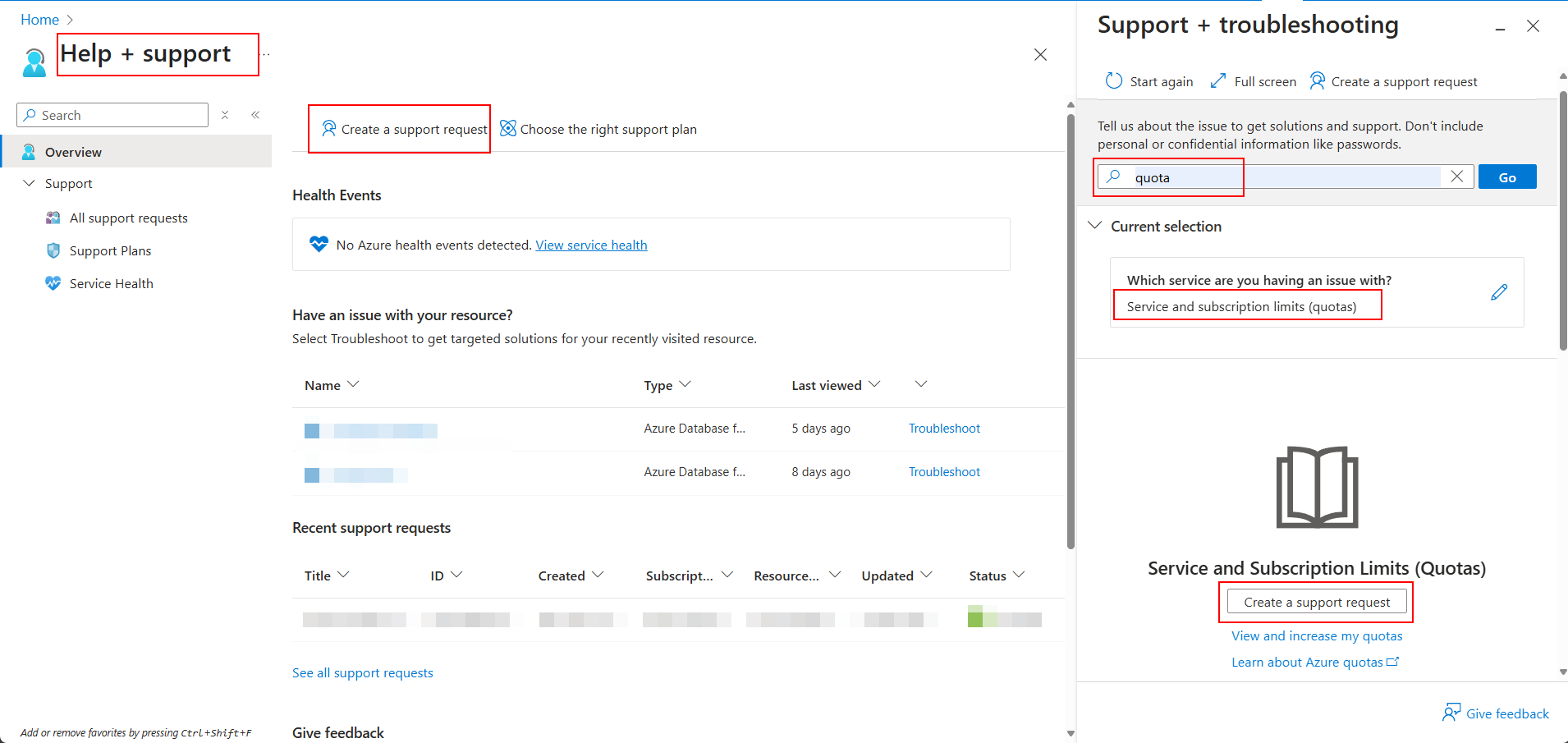Sort requests by Title column
Viewport: 1568px width, 743px height.
[x=343, y=575]
